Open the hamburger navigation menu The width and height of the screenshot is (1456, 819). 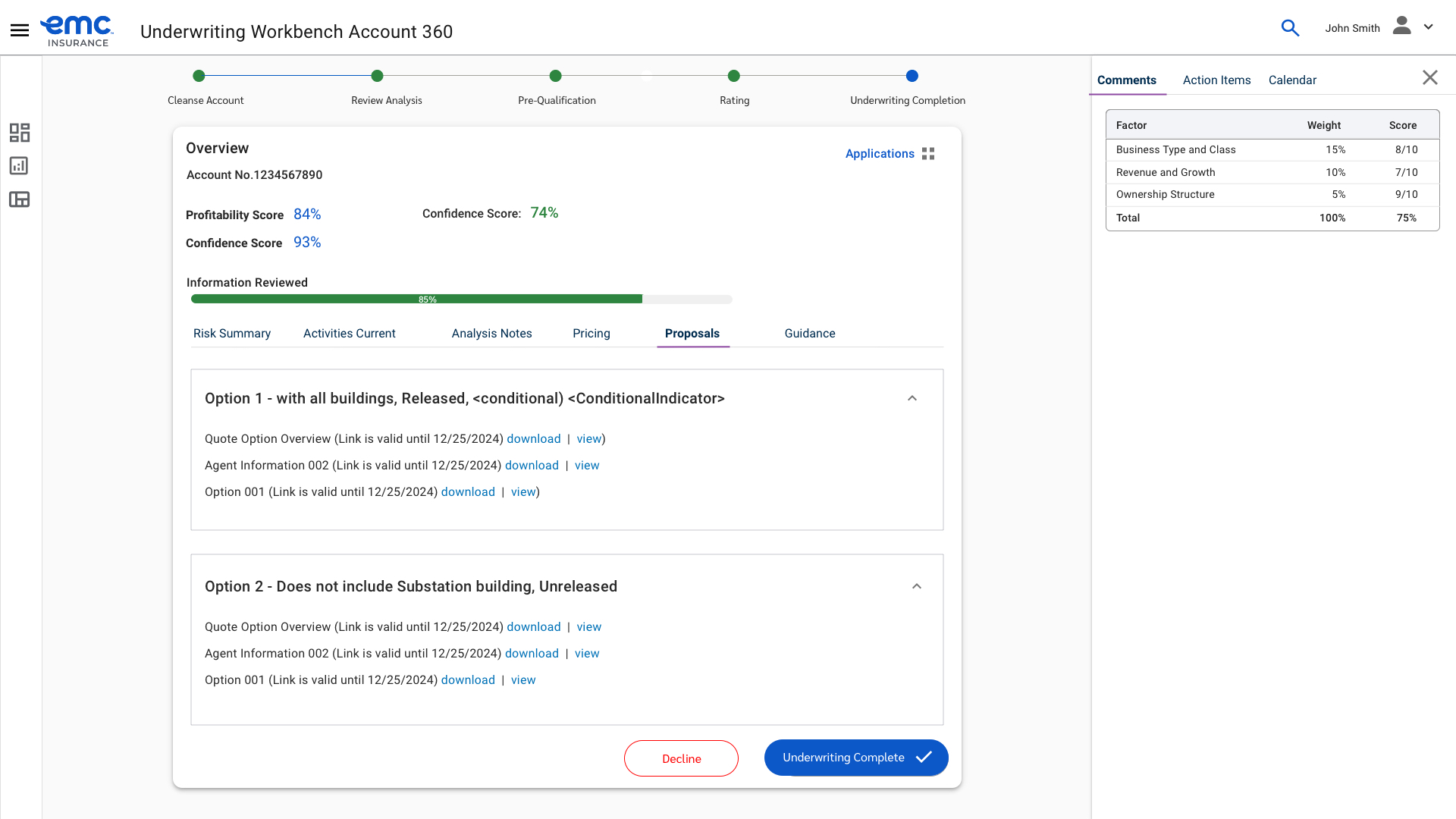point(20,30)
